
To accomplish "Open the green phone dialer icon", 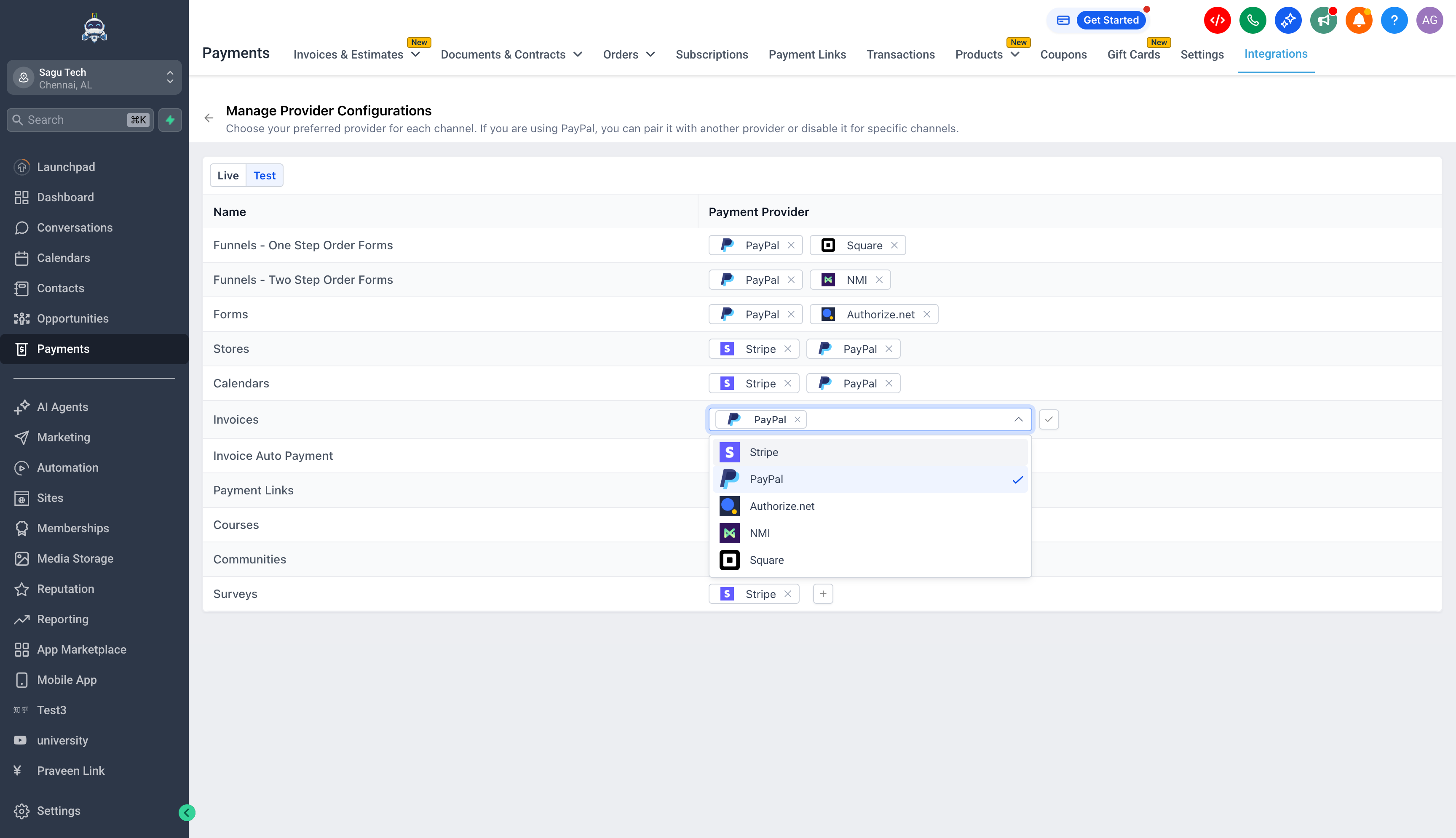I will pos(1252,20).
